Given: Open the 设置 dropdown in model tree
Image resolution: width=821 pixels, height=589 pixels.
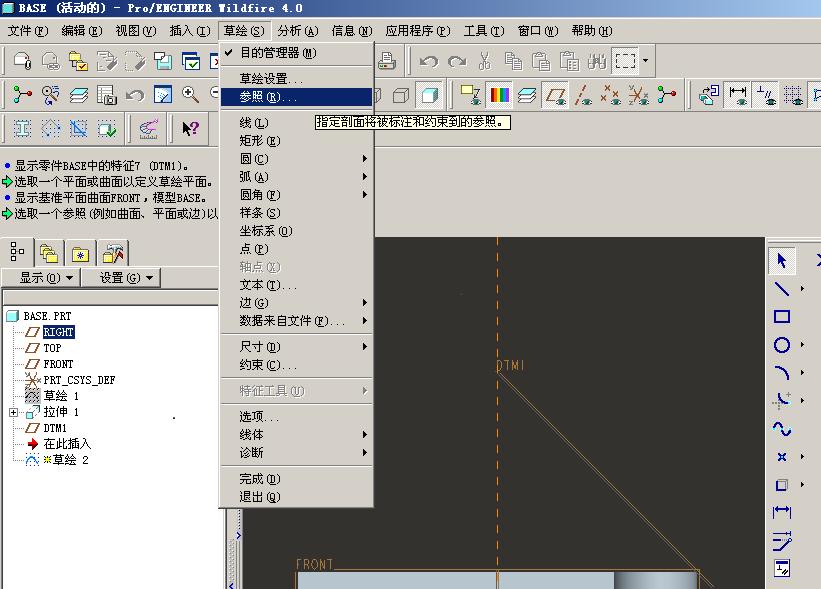Looking at the screenshot, I should point(121,277).
